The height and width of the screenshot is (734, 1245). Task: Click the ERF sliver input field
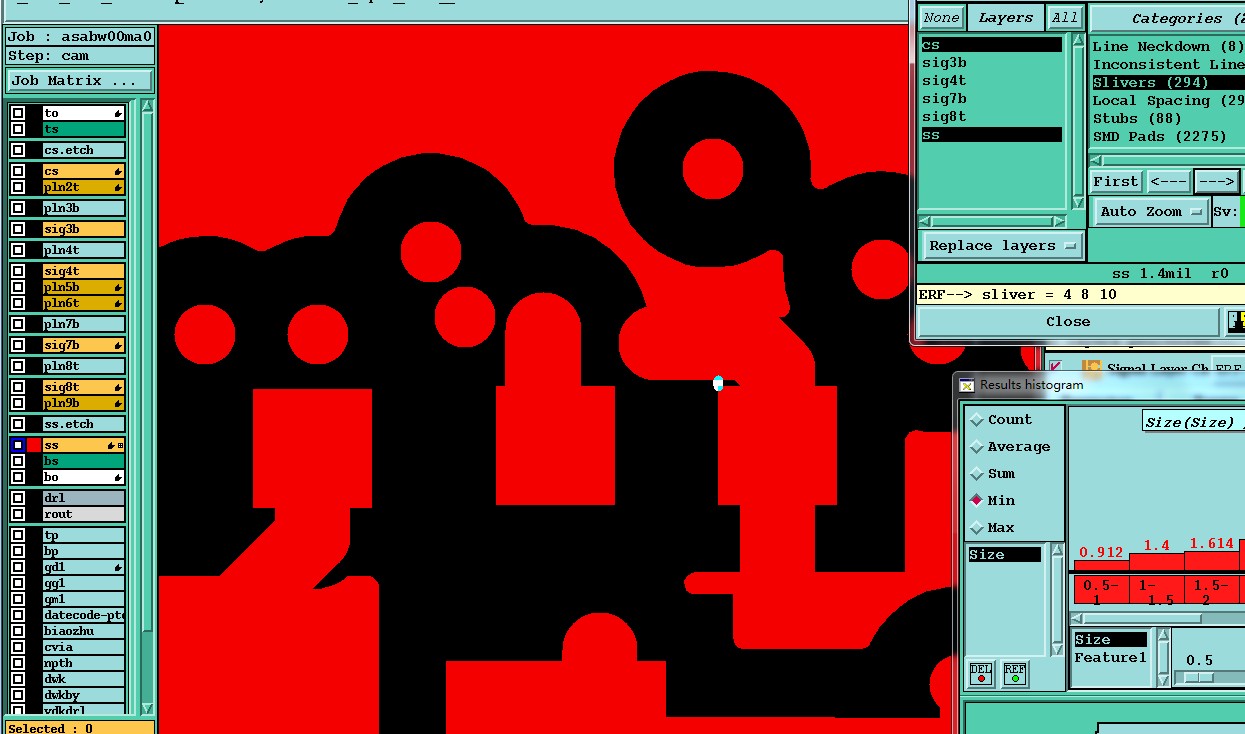(x=1080, y=295)
